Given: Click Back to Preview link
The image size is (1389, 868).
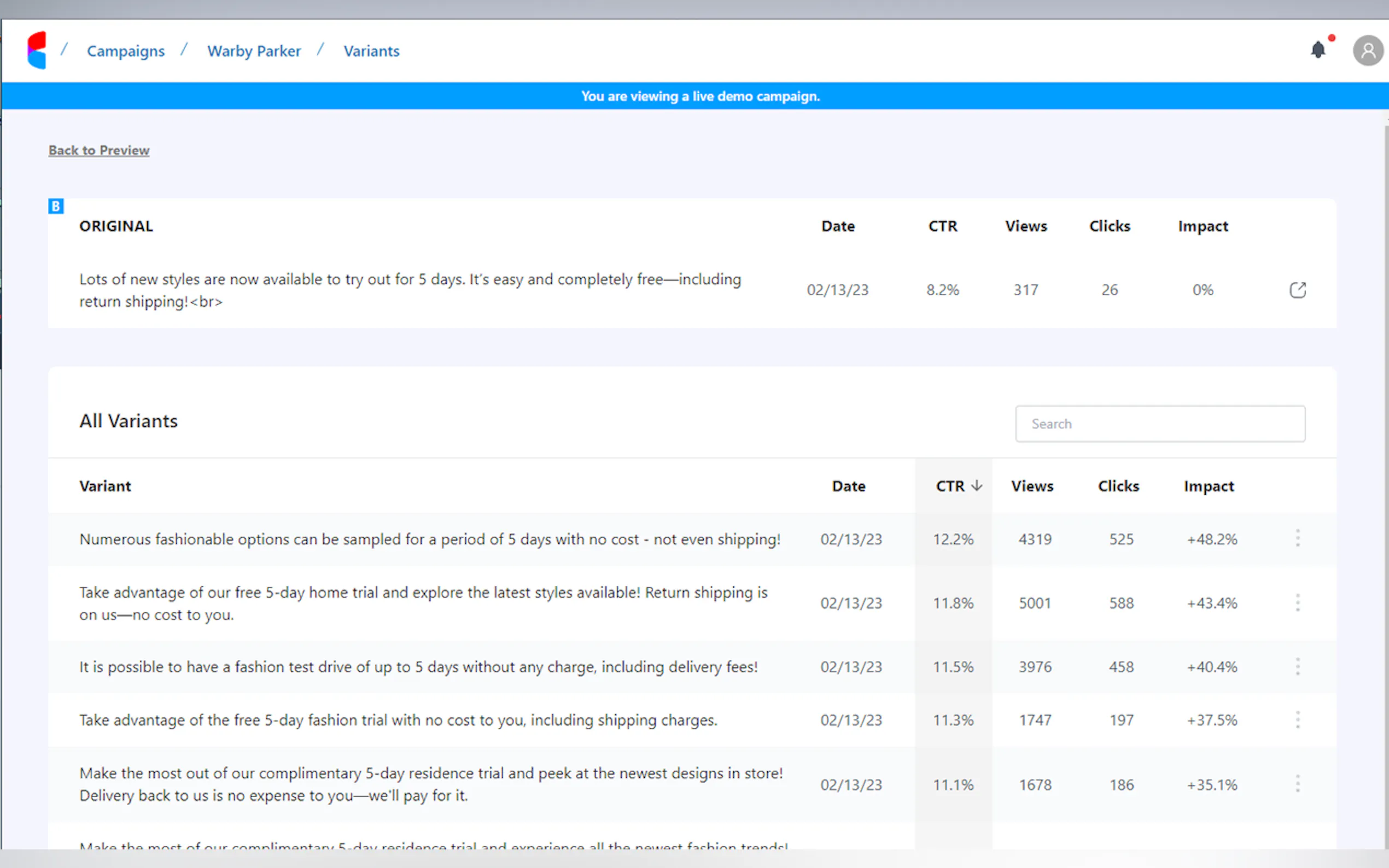Looking at the screenshot, I should point(99,150).
